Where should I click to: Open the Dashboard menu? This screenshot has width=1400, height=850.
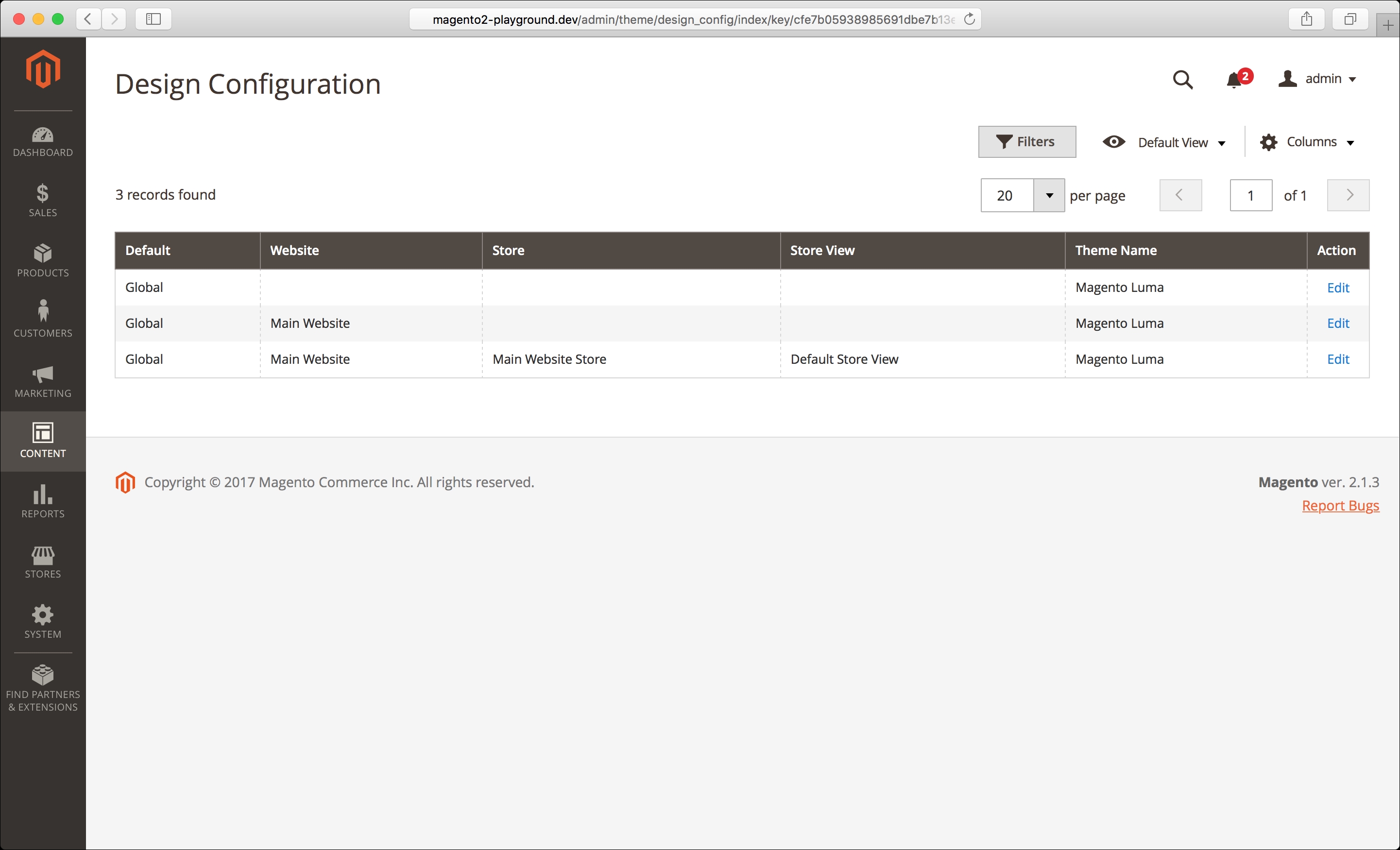[43, 142]
